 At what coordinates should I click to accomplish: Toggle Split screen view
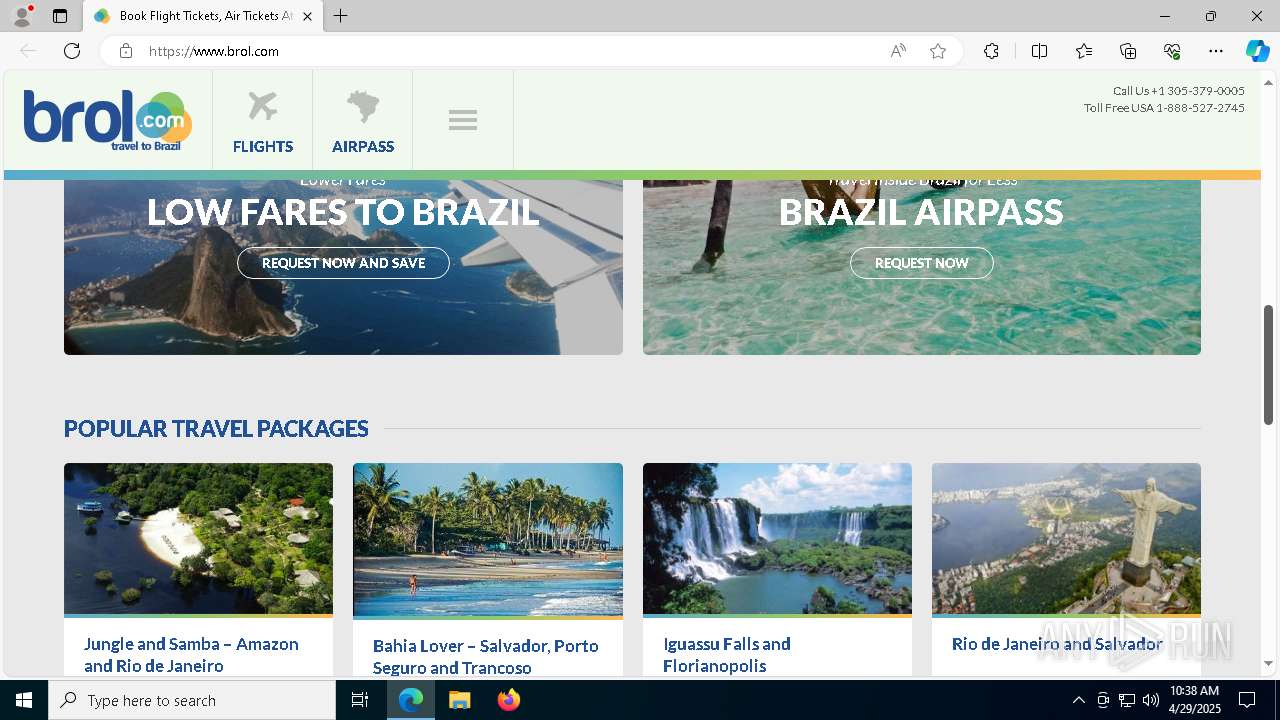coord(1039,51)
